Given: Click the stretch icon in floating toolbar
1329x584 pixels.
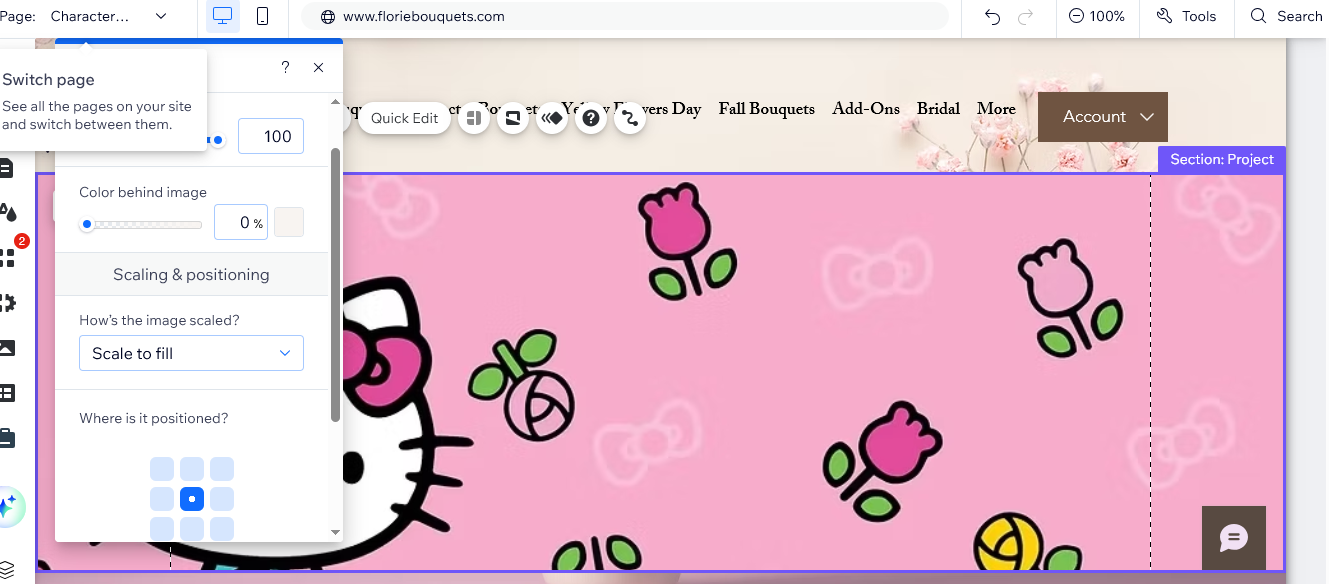Looking at the screenshot, I should 513,118.
